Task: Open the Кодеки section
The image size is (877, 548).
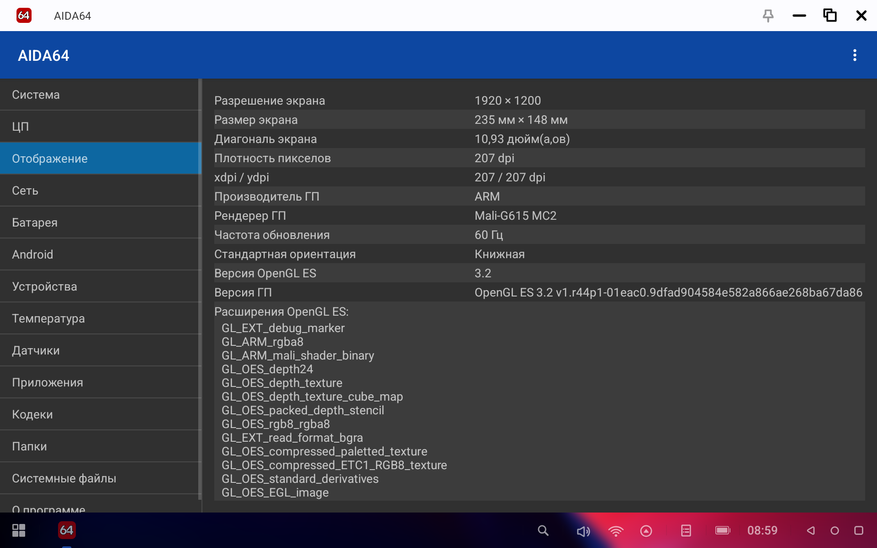Action: tap(100, 414)
